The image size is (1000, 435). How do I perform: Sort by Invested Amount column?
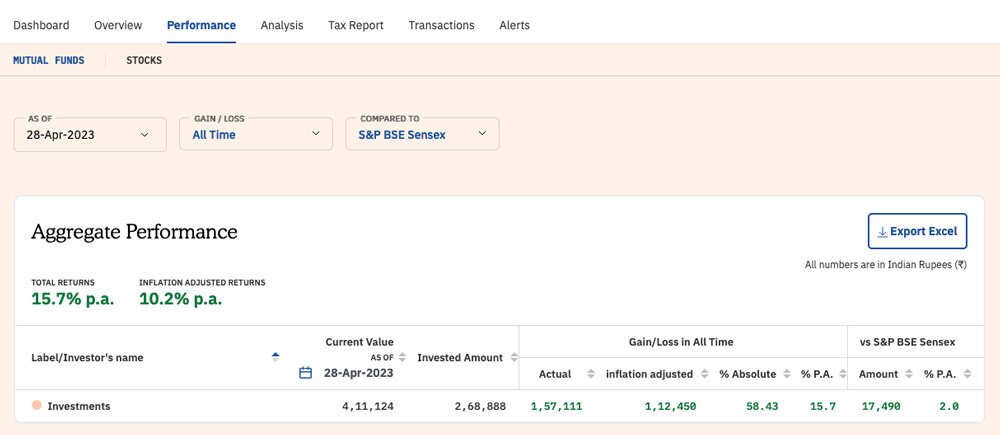pyautogui.click(x=514, y=357)
